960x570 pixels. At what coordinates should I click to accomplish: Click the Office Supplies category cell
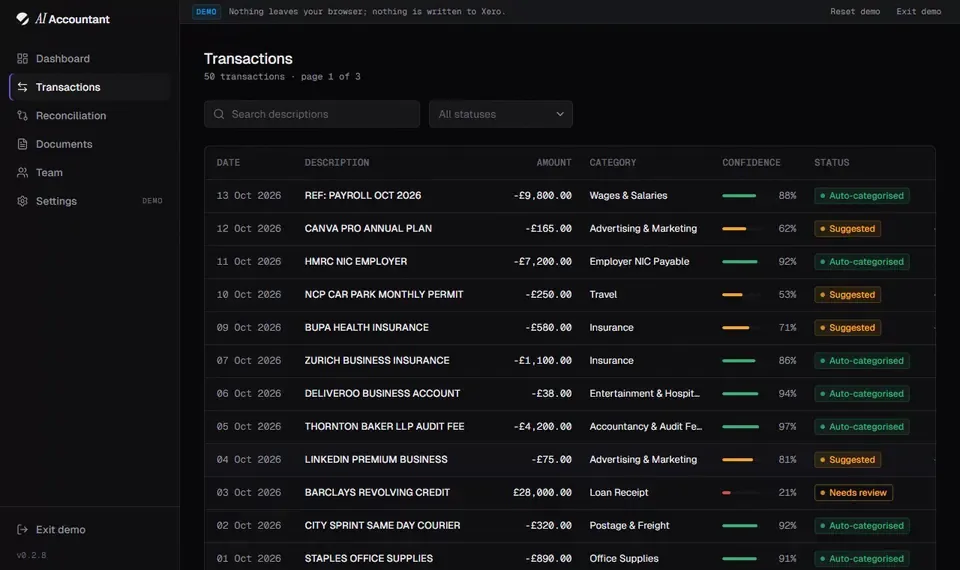pos(624,558)
